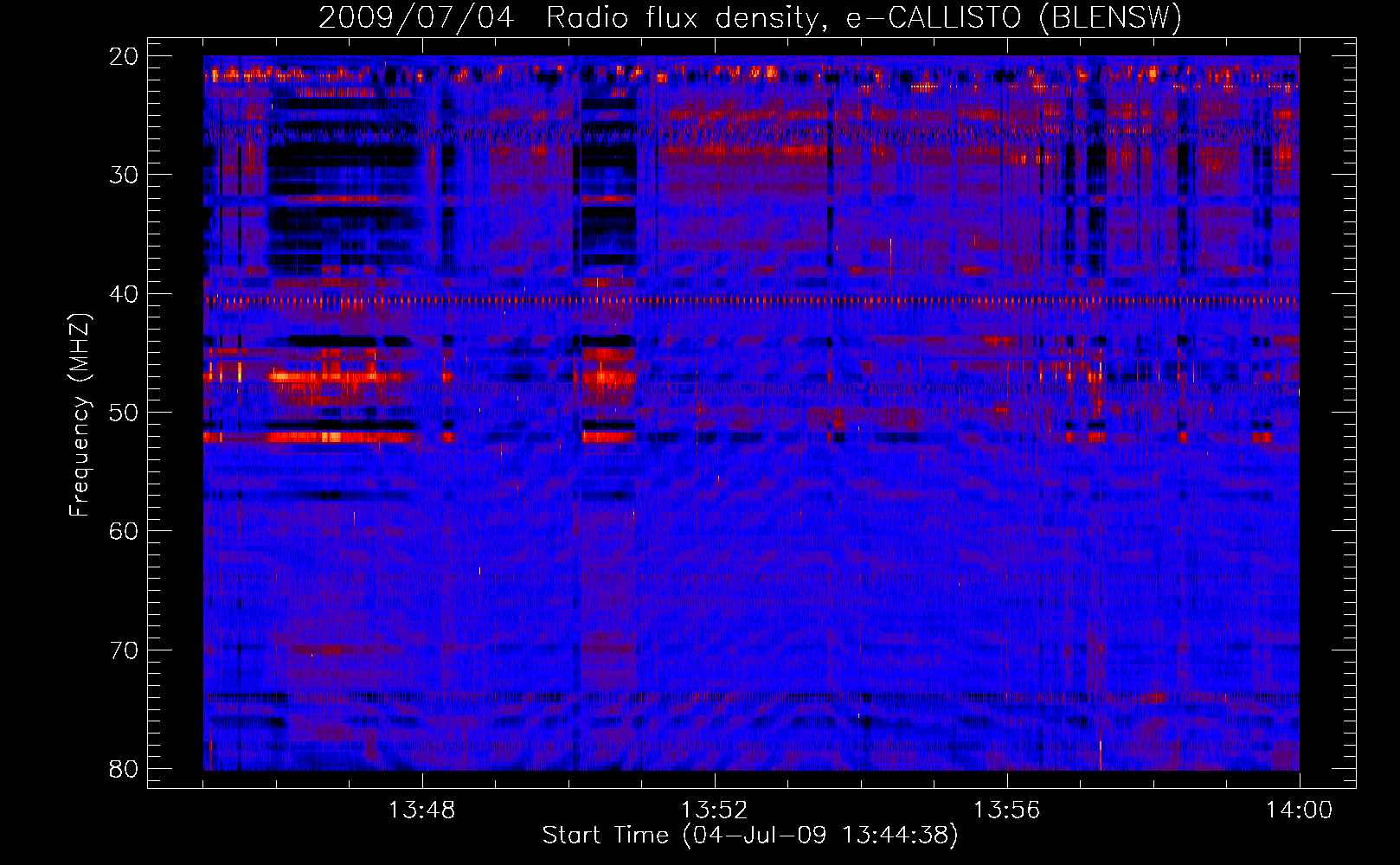The height and width of the screenshot is (865, 1400).
Task: Click the 20 frequency tick label
Action: pos(124,56)
